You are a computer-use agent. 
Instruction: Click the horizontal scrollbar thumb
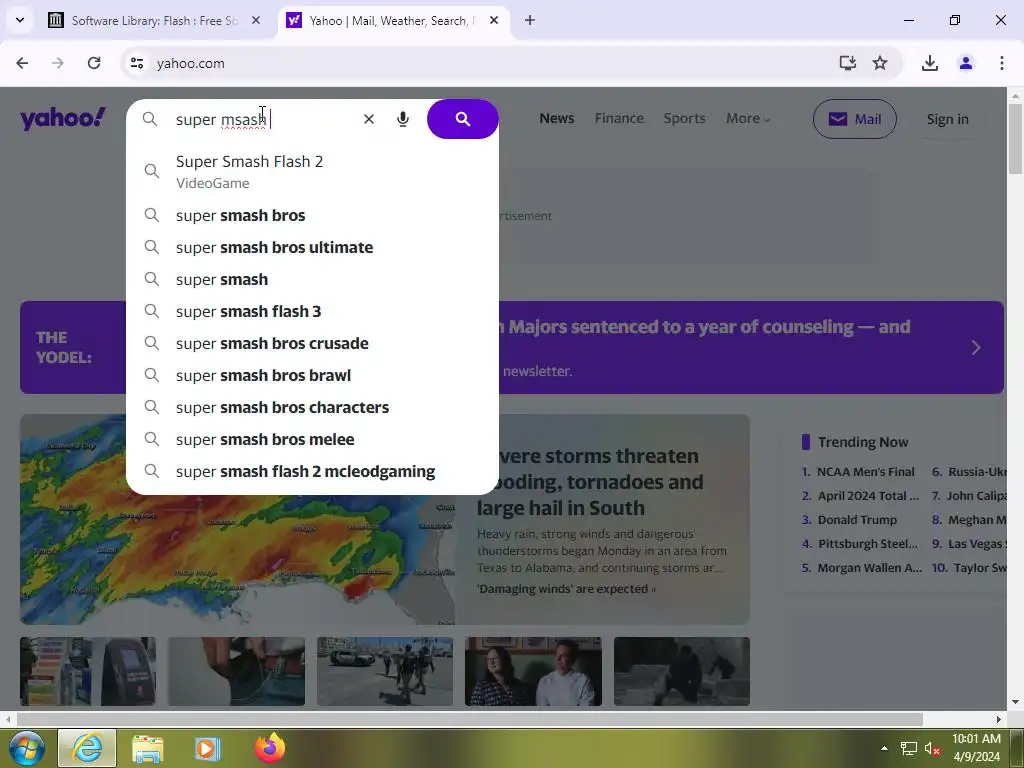(470, 720)
